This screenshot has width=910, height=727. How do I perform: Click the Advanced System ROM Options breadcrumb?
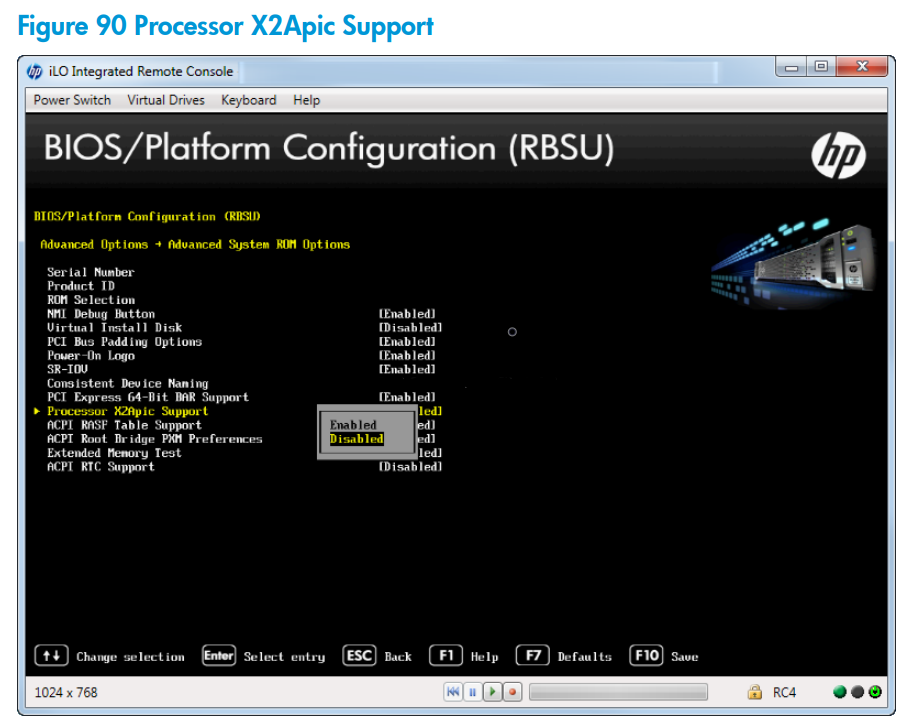coord(259,244)
